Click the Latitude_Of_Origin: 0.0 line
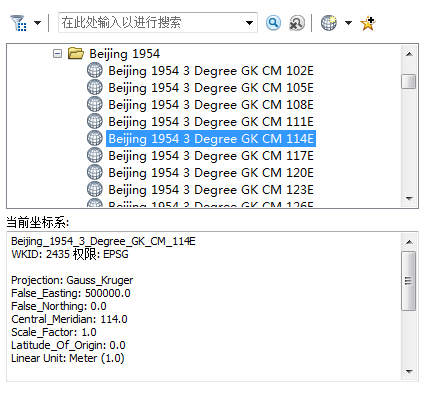This screenshot has width=431, height=393. (68, 345)
